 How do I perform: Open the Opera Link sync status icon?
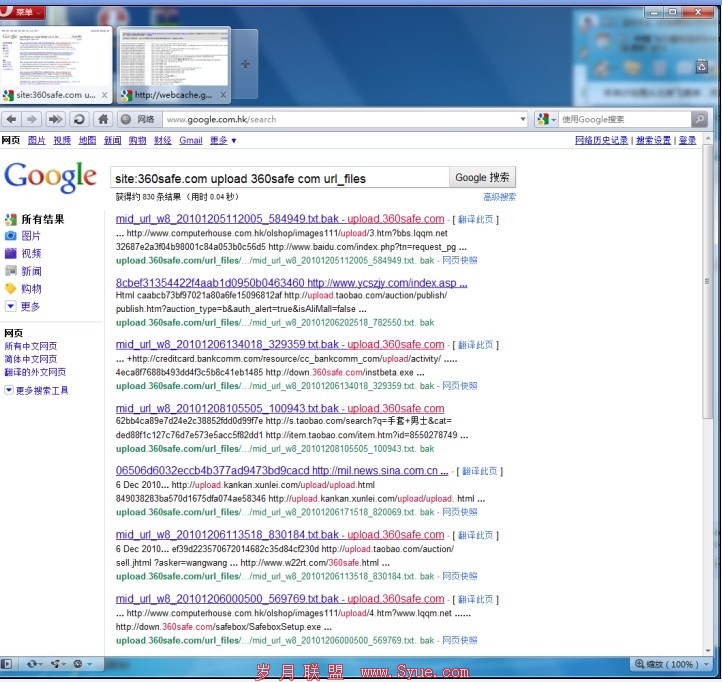34,664
